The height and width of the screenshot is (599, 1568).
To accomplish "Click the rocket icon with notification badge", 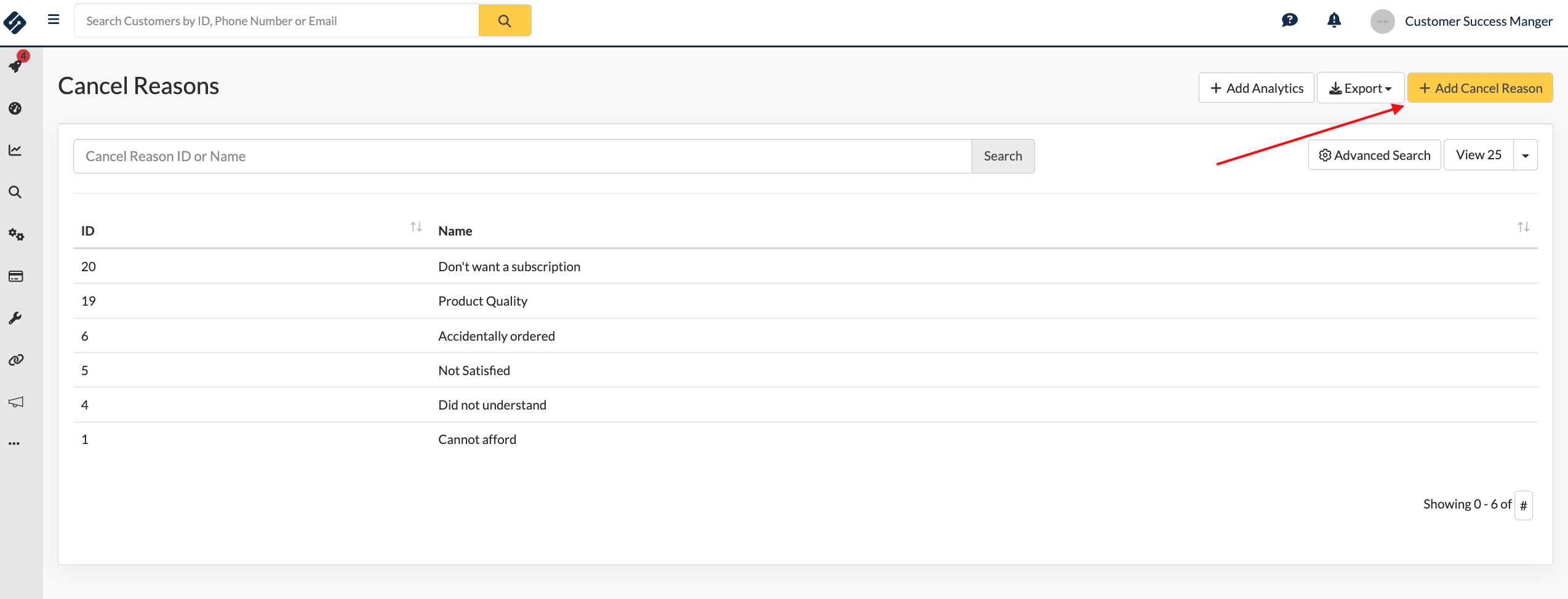I will (16, 65).
